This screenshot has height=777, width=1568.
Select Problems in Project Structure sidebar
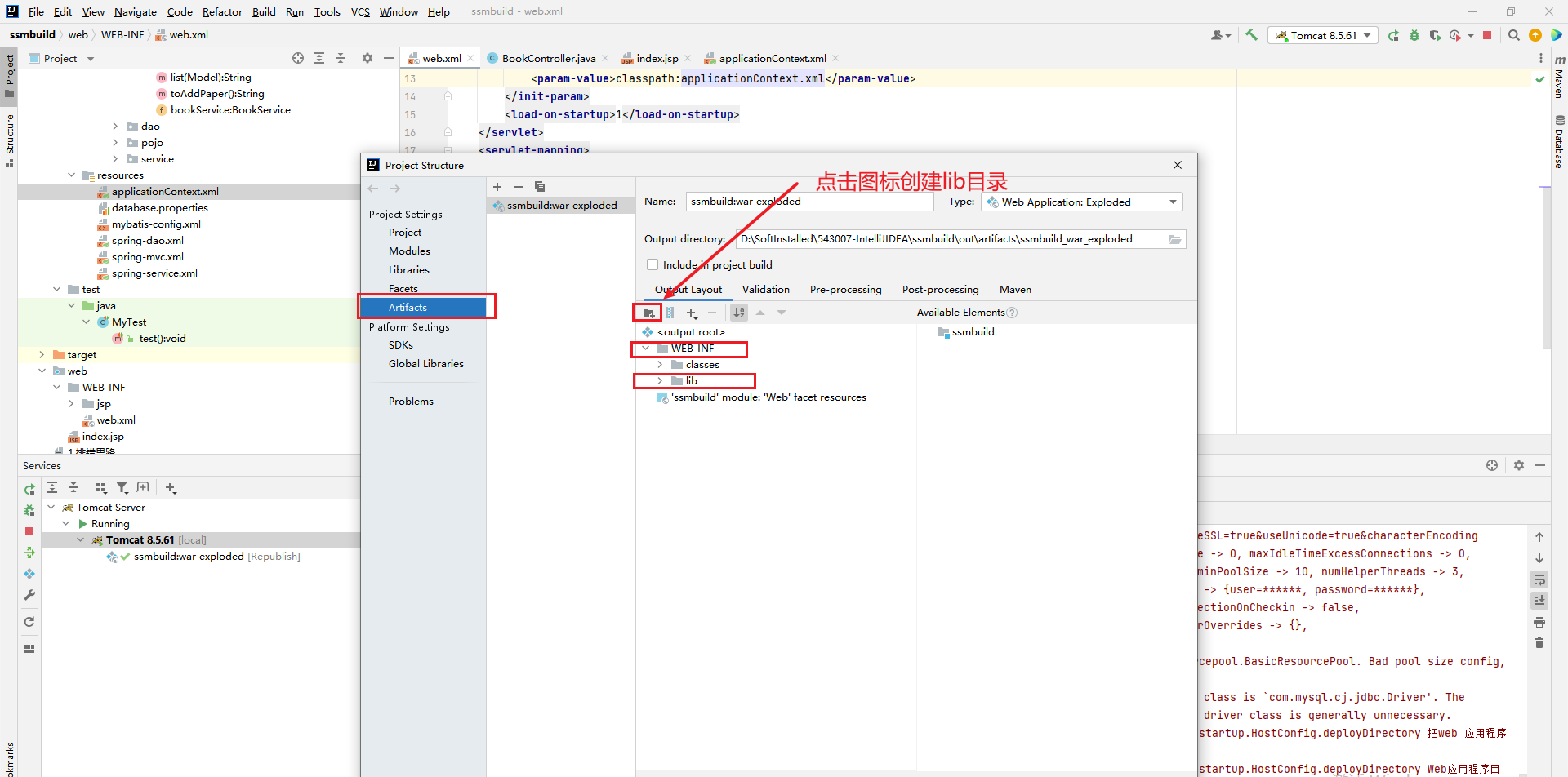411,401
